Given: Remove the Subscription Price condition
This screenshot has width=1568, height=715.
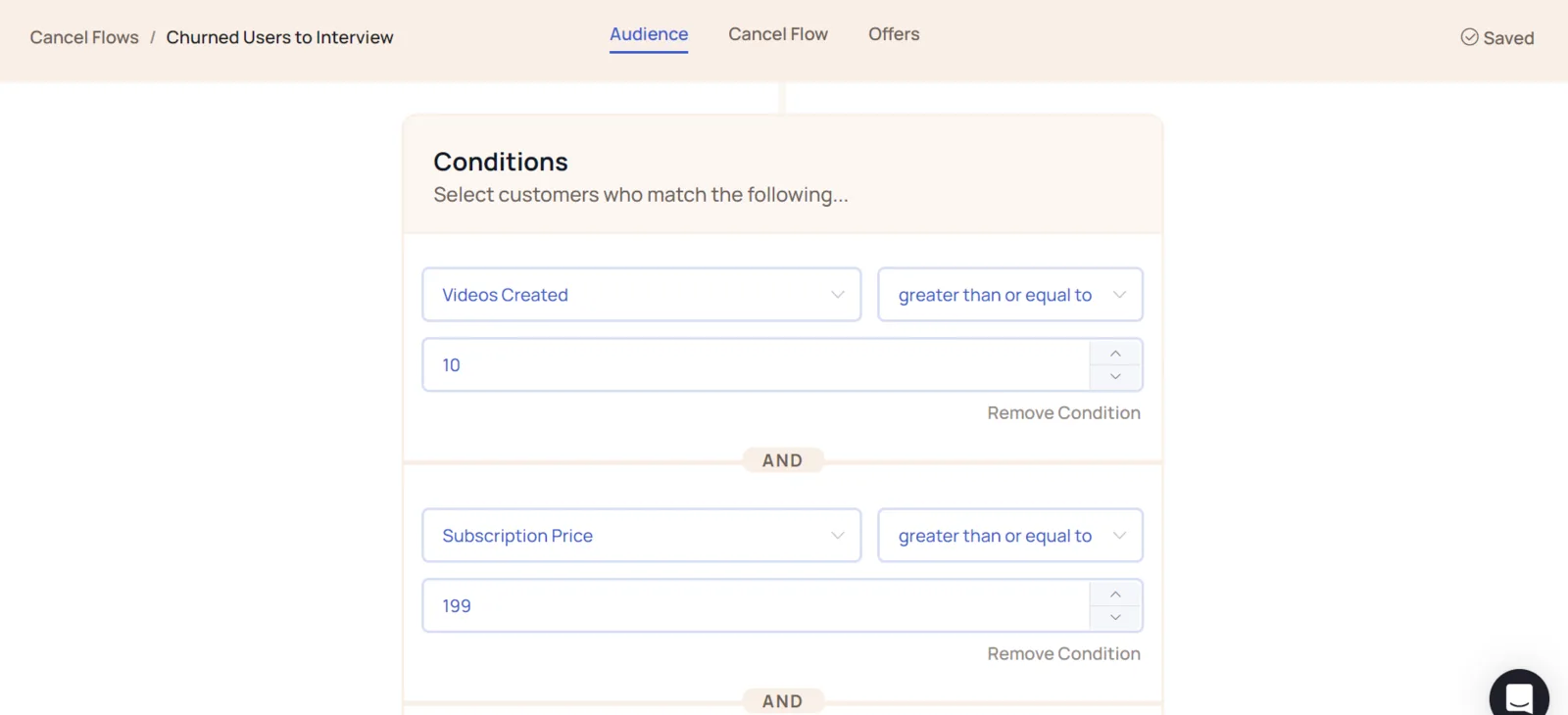Looking at the screenshot, I should pyautogui.click(x=1063, y=654).
